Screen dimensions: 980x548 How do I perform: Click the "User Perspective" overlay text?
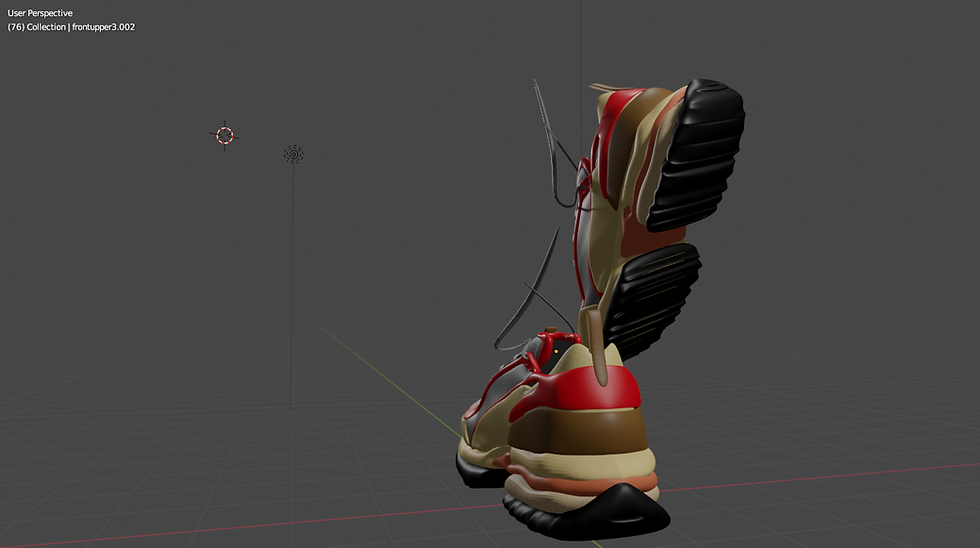click(40, 13)
